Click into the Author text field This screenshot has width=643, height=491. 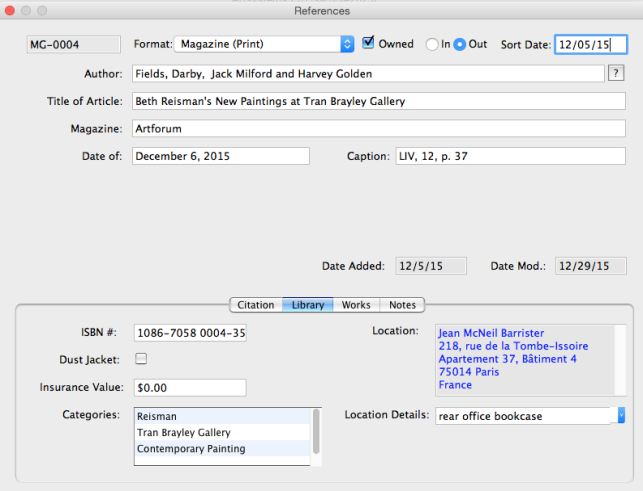367,74
